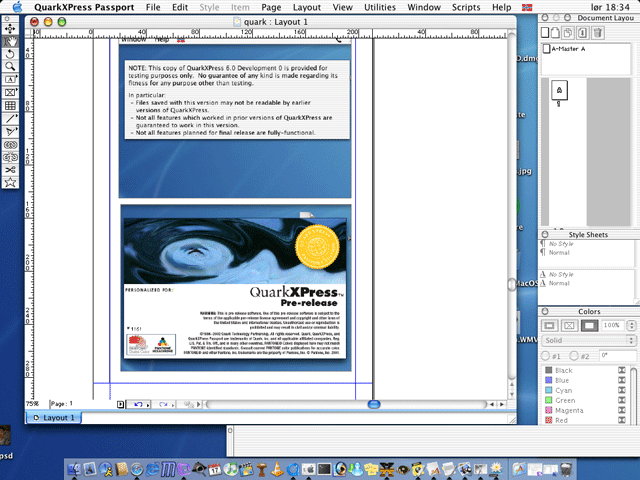Click the Undo button in the status bar
Screen dimensions: 640x480
(x=138, y=404)
